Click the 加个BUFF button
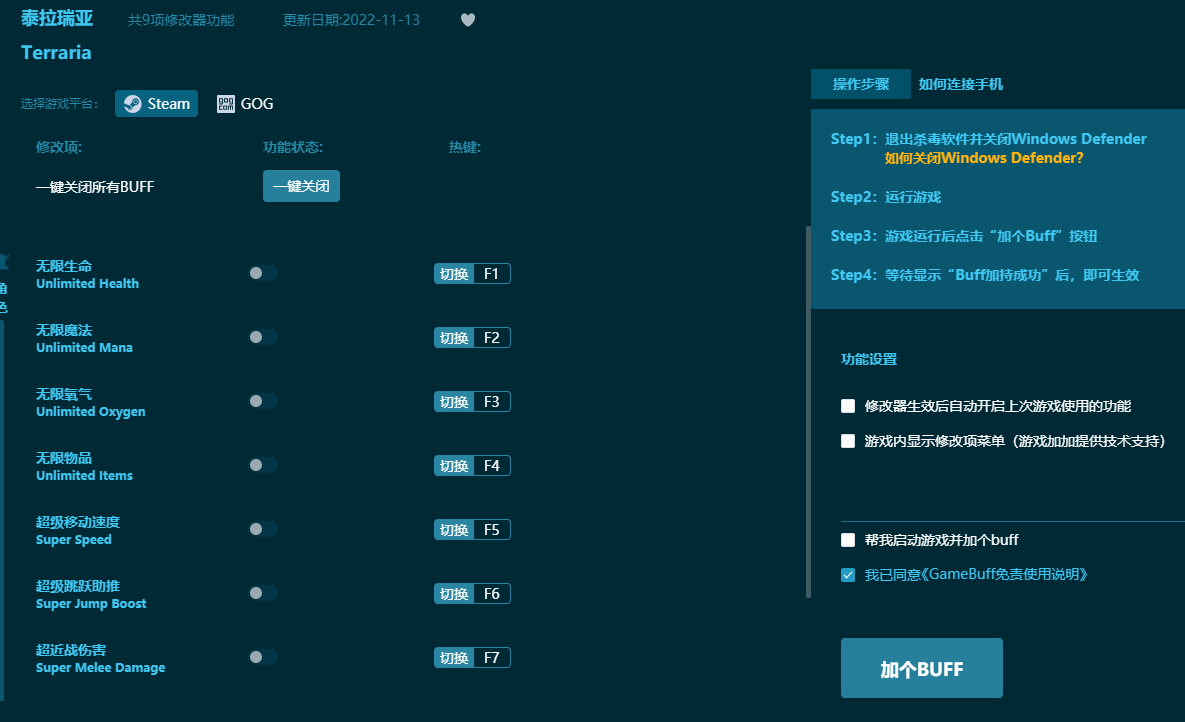 (922, 668)
